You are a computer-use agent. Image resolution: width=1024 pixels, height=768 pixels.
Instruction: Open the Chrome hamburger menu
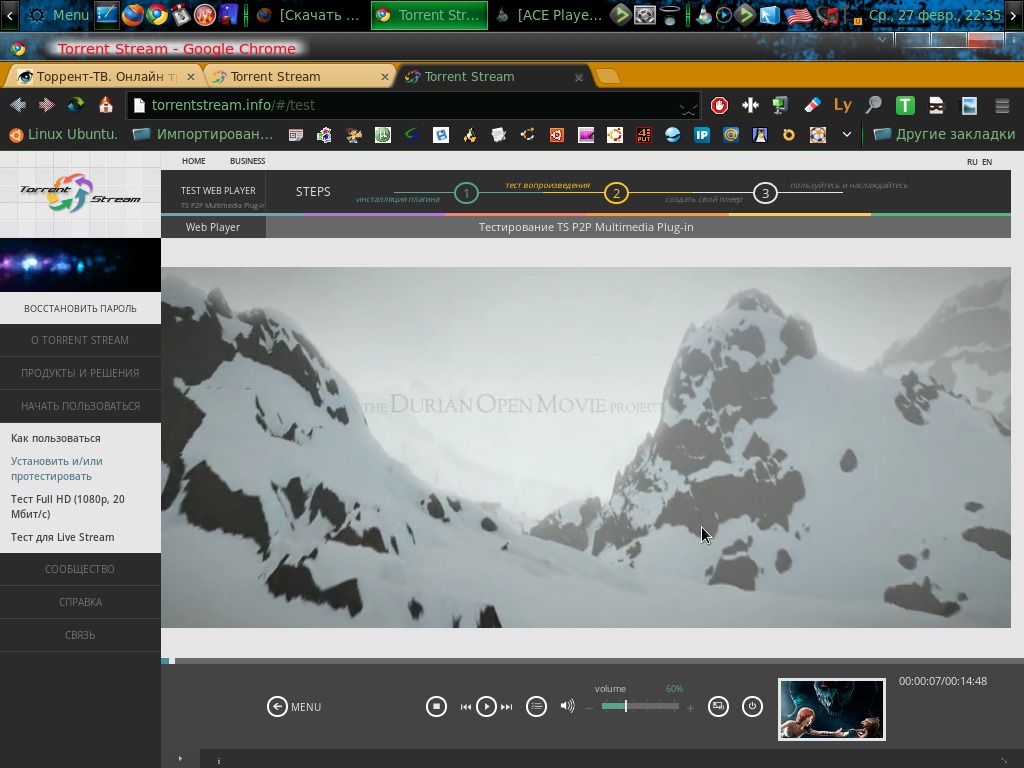click(x=1002, y=105)
